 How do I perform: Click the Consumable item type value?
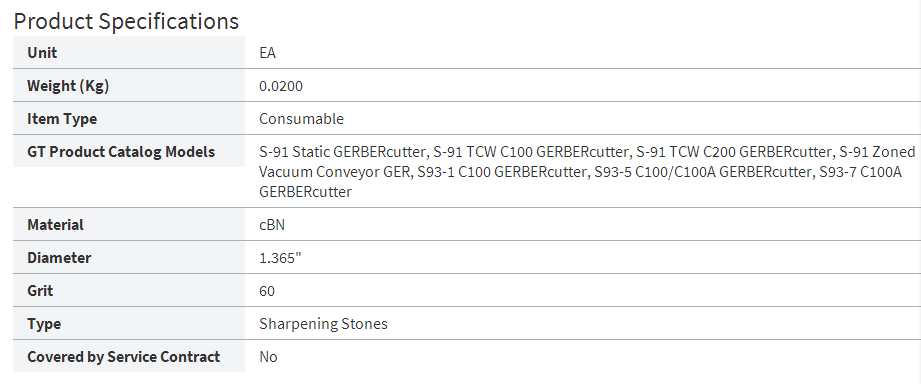click(x=301, y=119)
